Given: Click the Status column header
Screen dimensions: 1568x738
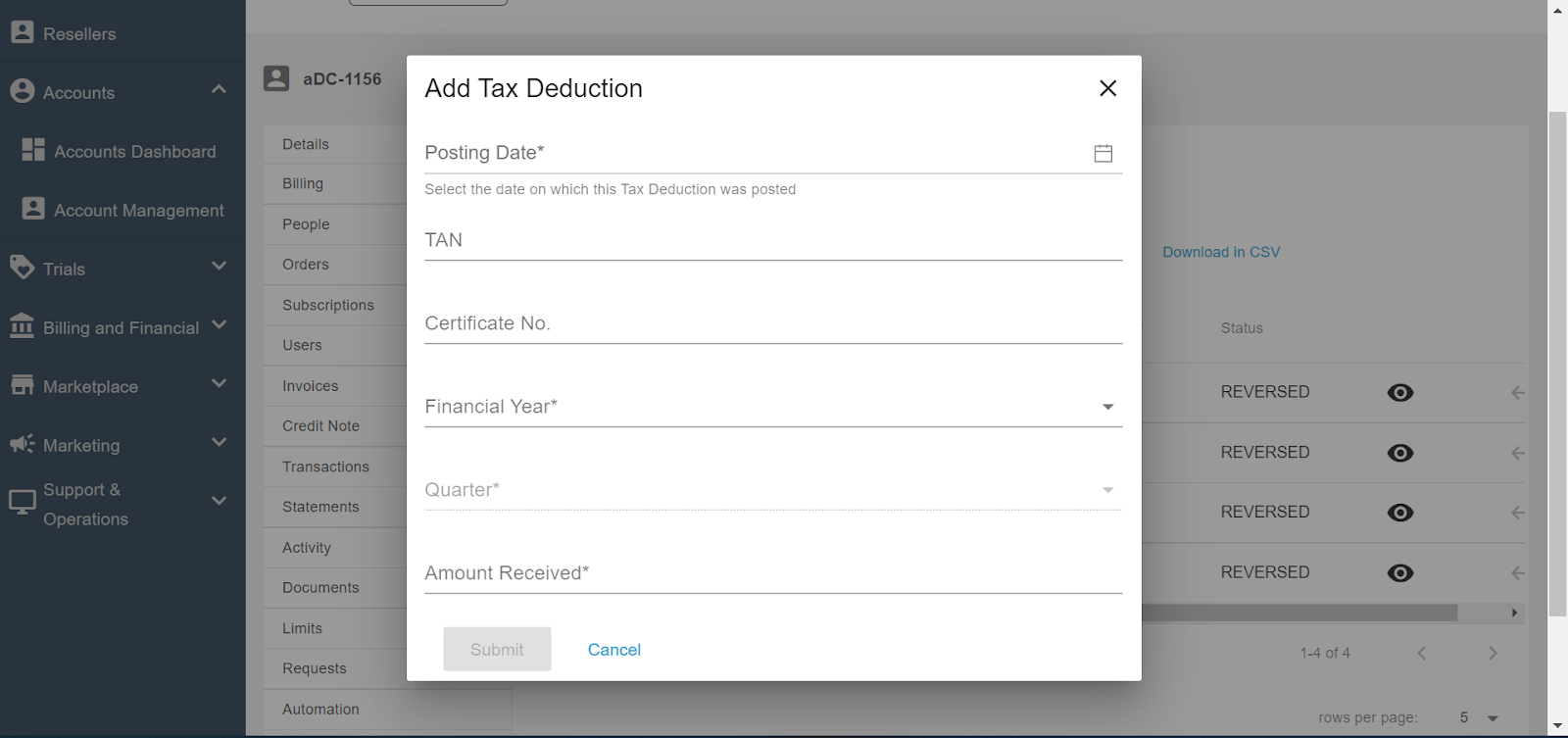Looking at the screenshot, I should [x=1242, y=328].
